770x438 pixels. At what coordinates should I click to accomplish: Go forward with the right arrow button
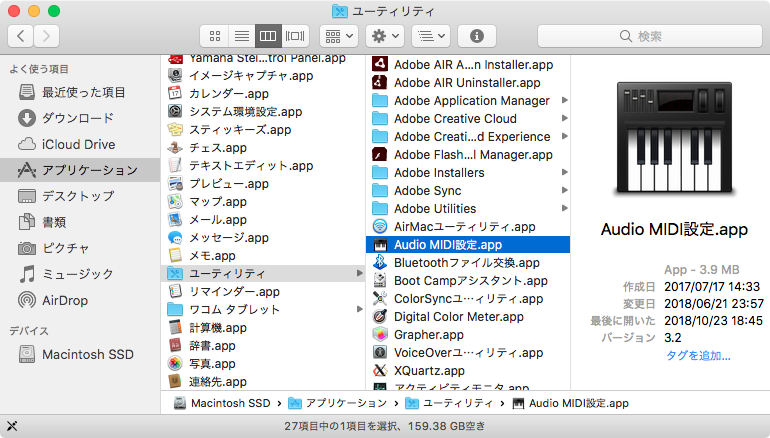[47, 36]
